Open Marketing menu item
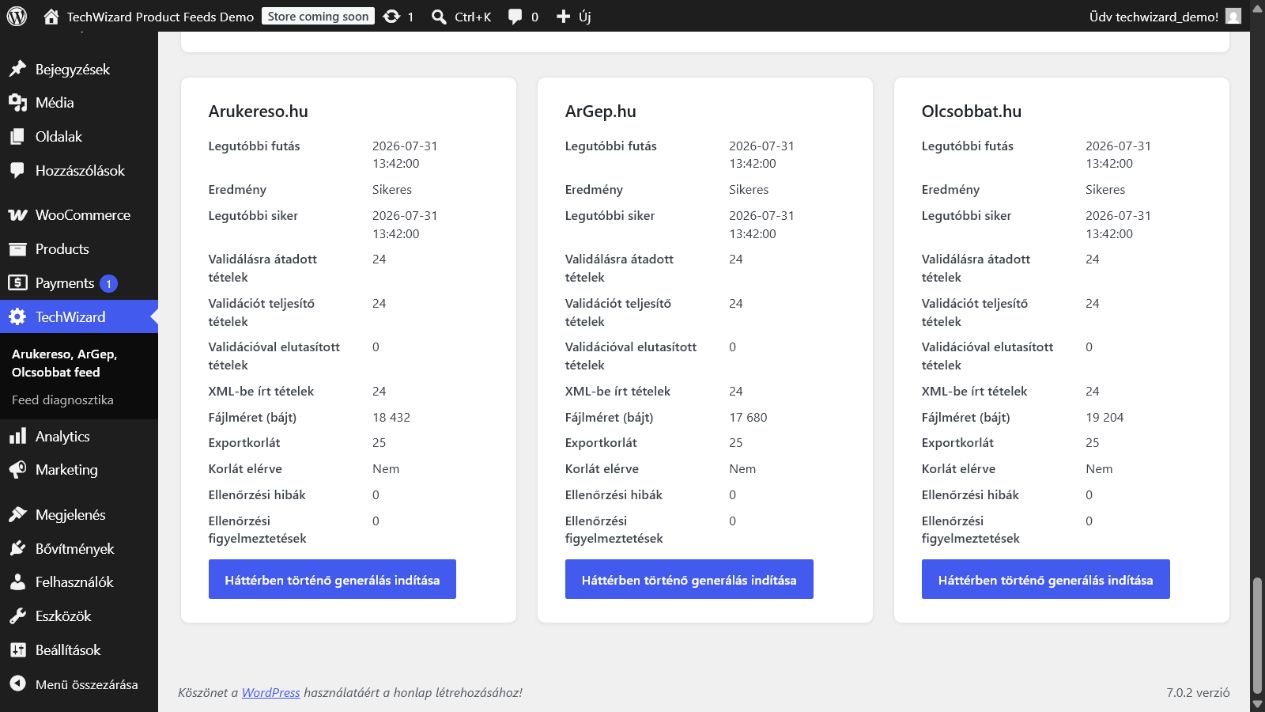This screenshot has width=1265, height=712. pyautogui.click(x=66, y=469)
